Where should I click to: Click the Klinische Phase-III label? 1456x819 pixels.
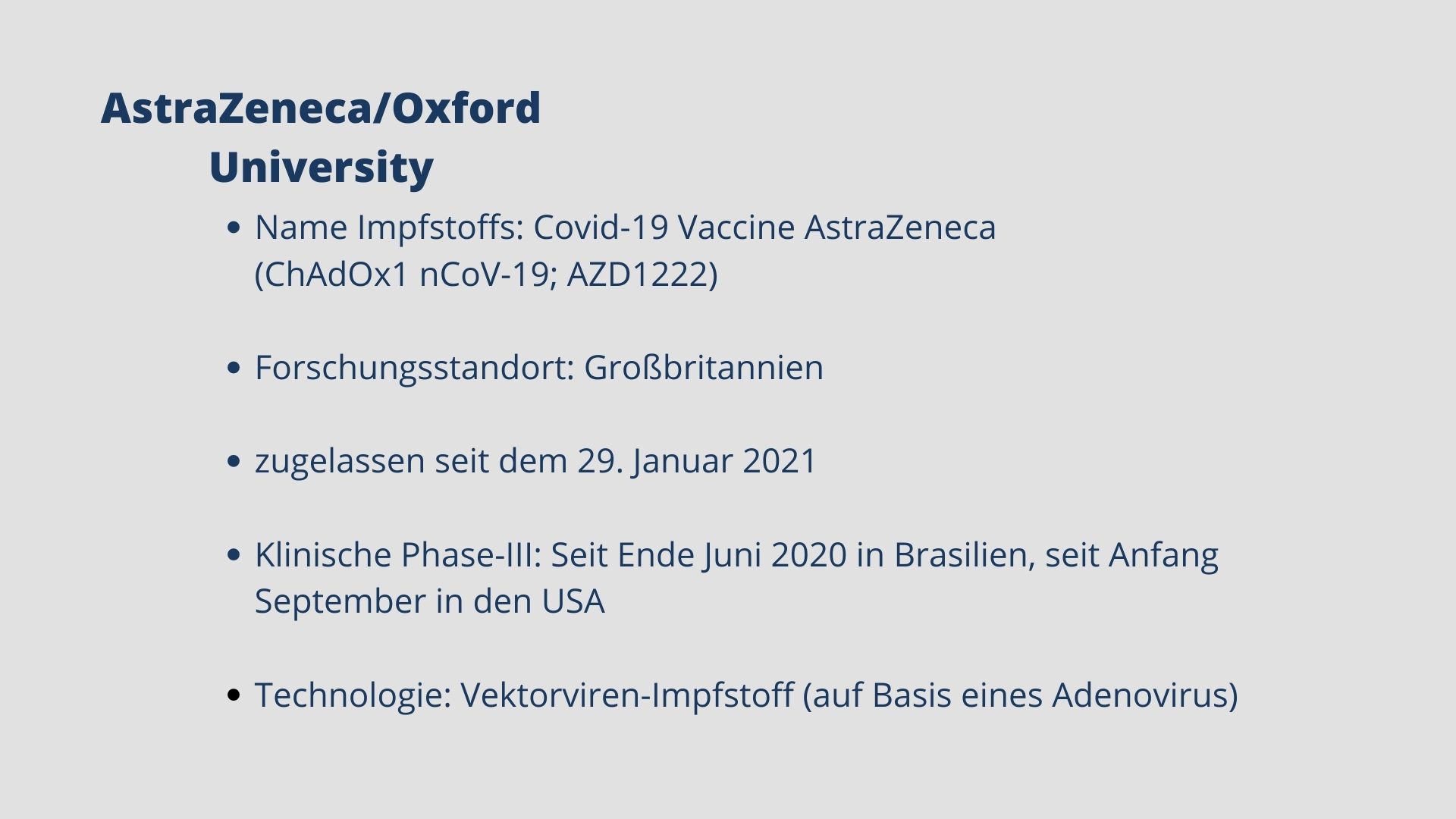[x=397, y=555]
